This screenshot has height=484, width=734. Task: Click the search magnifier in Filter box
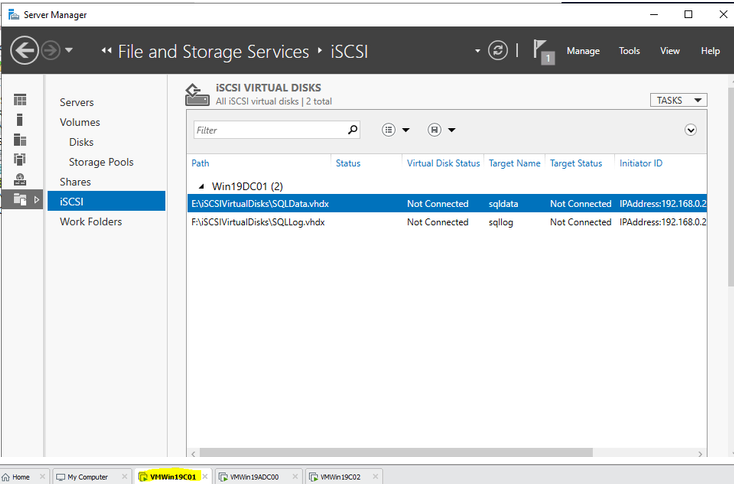[352, 130]
